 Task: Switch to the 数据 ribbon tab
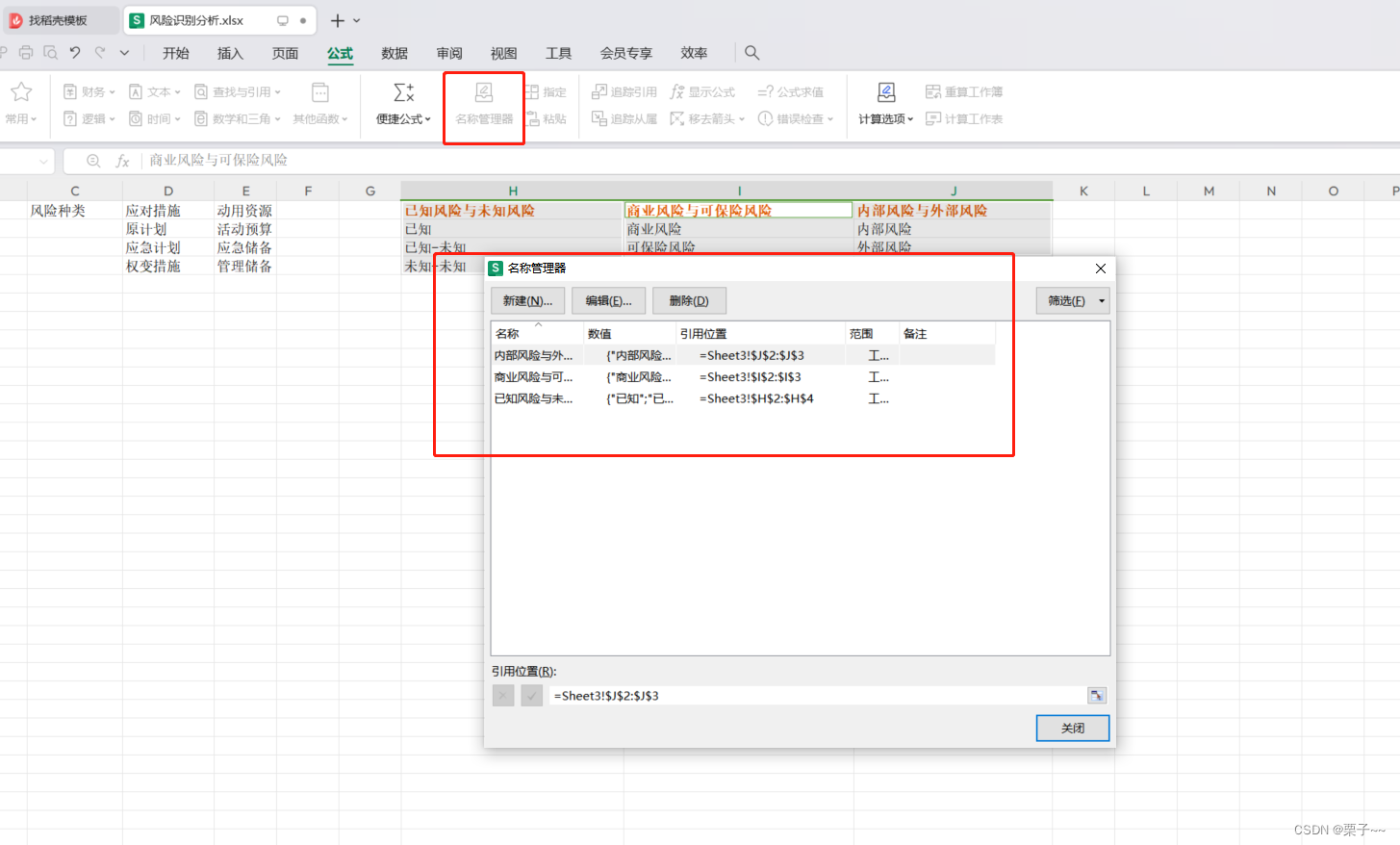395,53
